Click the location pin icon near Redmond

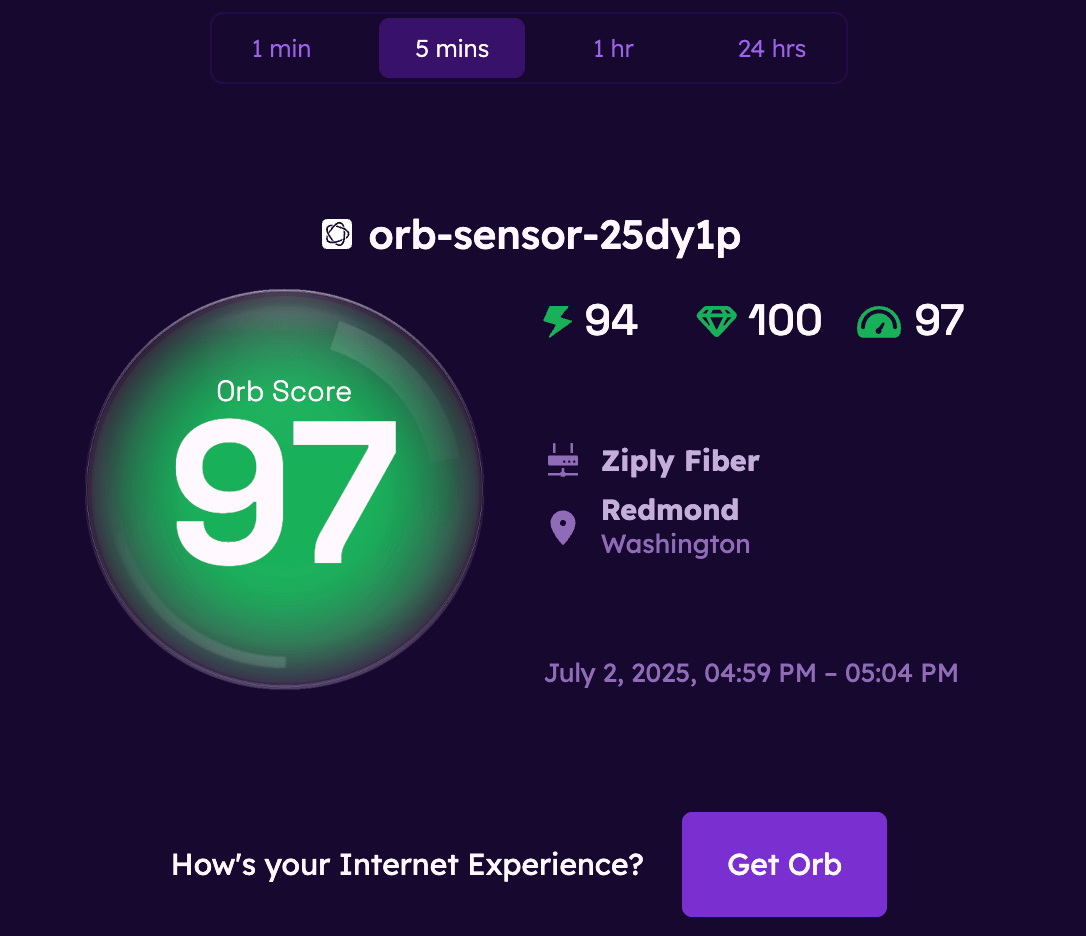563,527
